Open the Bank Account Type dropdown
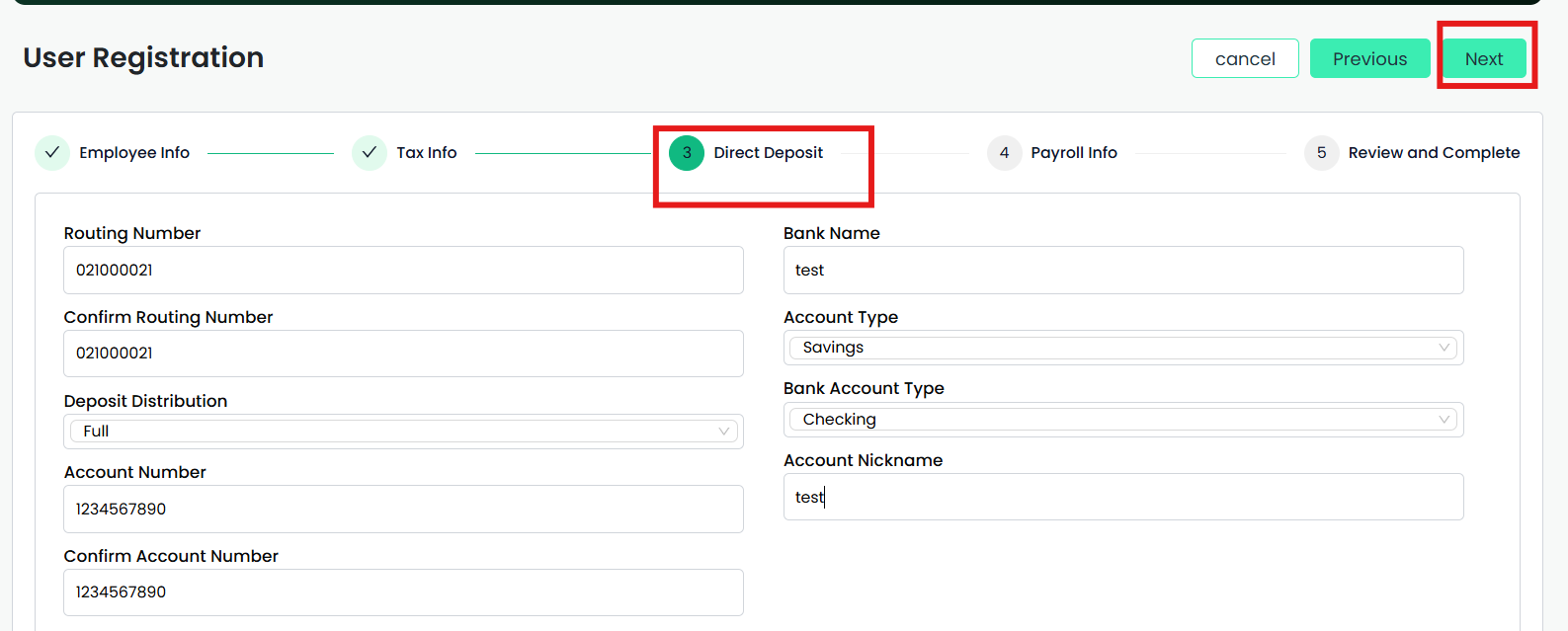 [x=1123, y=420]
